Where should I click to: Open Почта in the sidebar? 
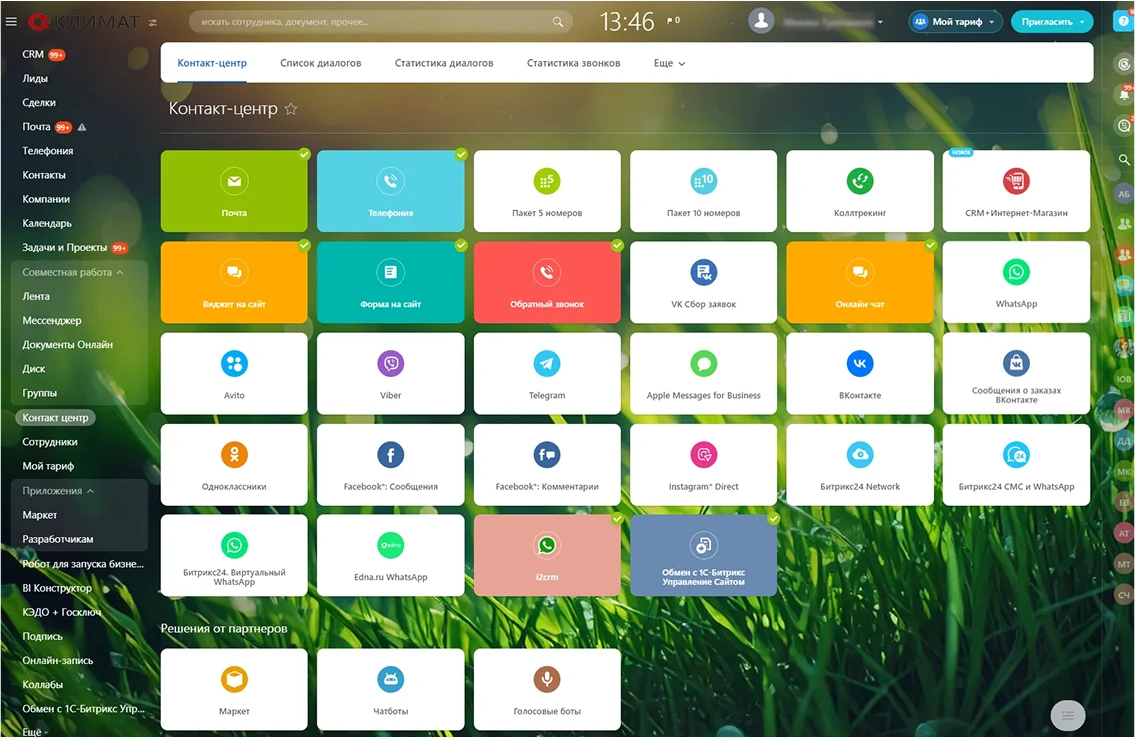click(36, 127)
